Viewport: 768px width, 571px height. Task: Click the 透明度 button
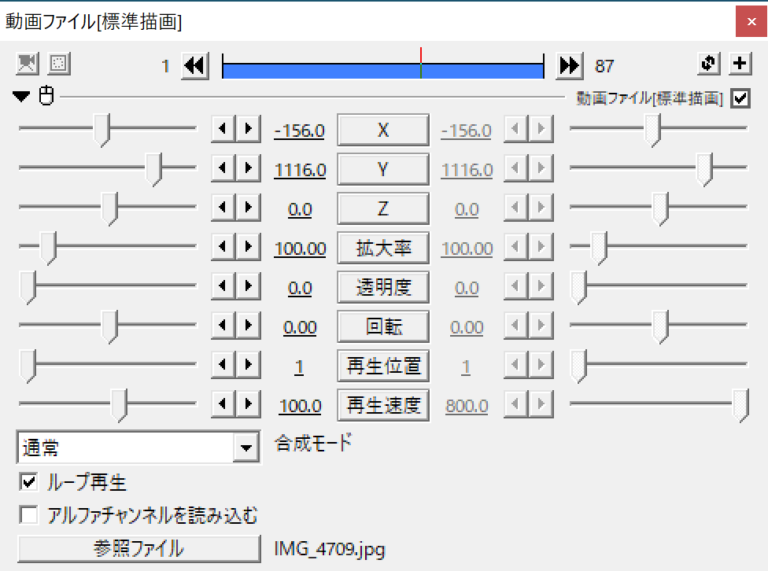point(383,288)
